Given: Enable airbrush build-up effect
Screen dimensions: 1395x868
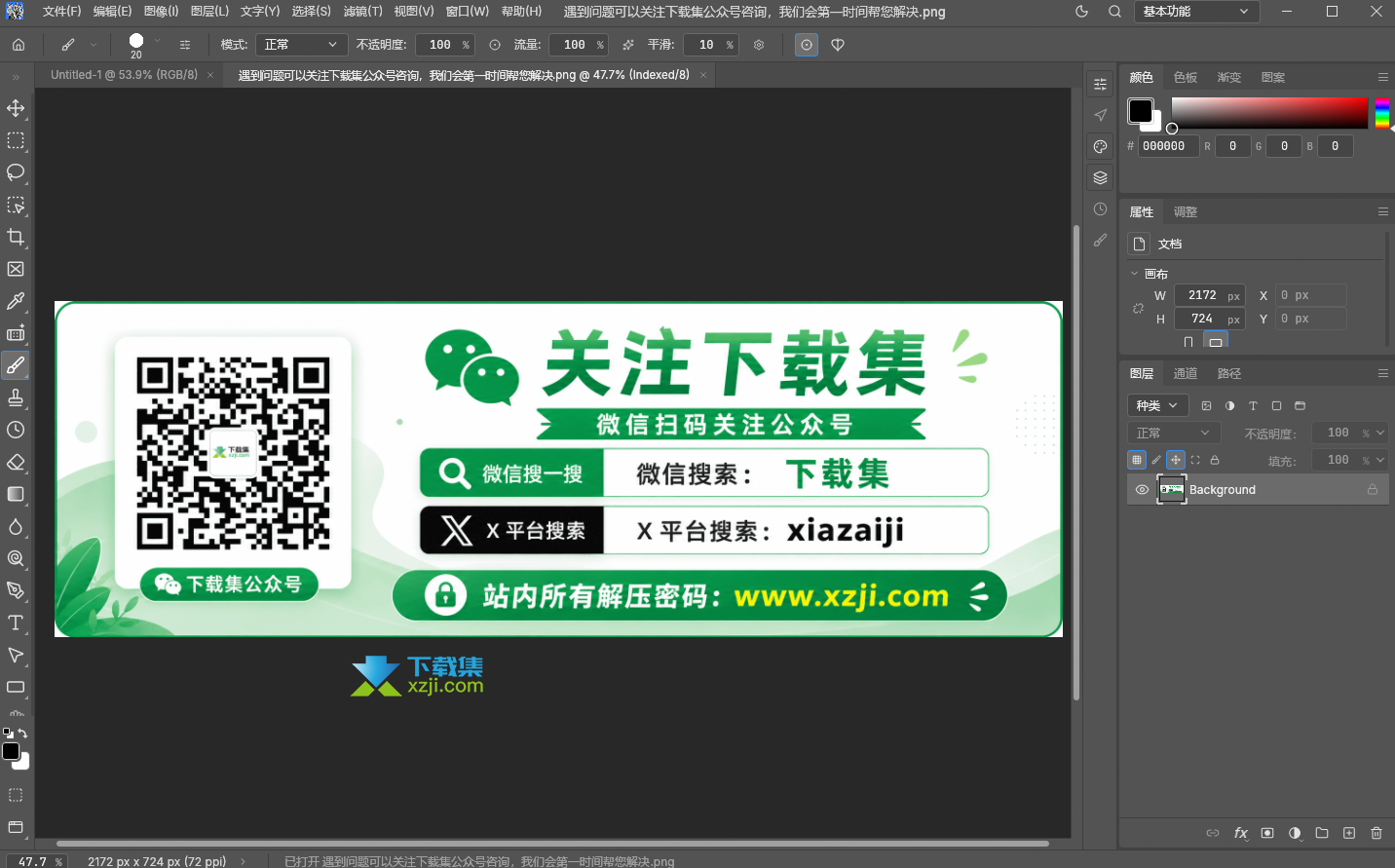Looking at the screenshot, I should coord(628,45).
